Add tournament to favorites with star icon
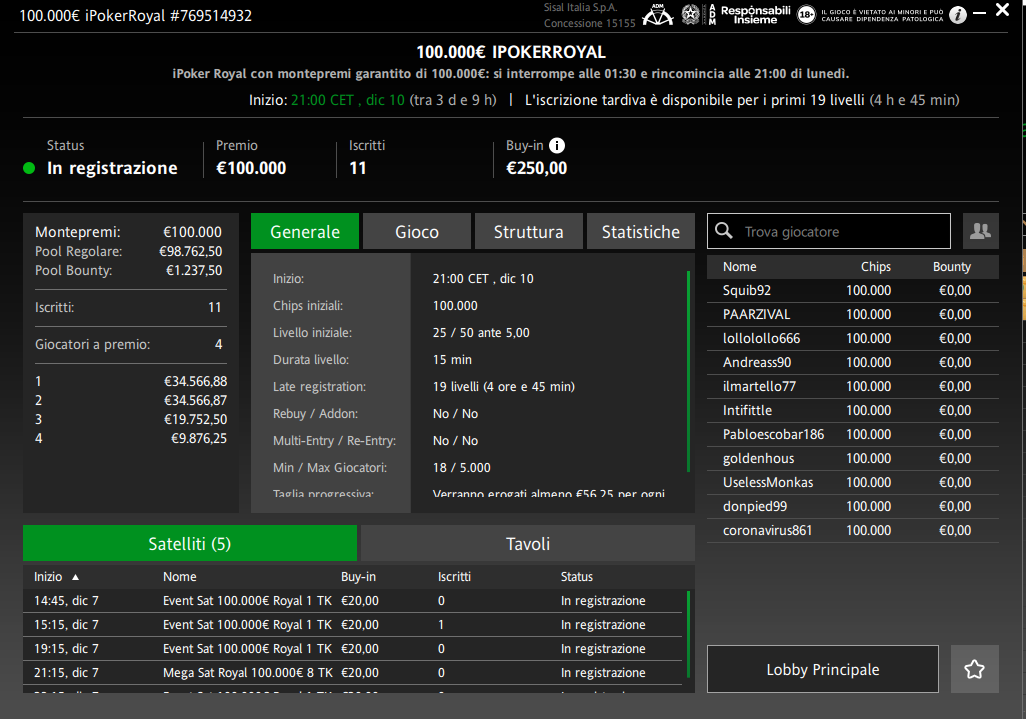This screenshot has width=1026, height=719. click(974, 669)
